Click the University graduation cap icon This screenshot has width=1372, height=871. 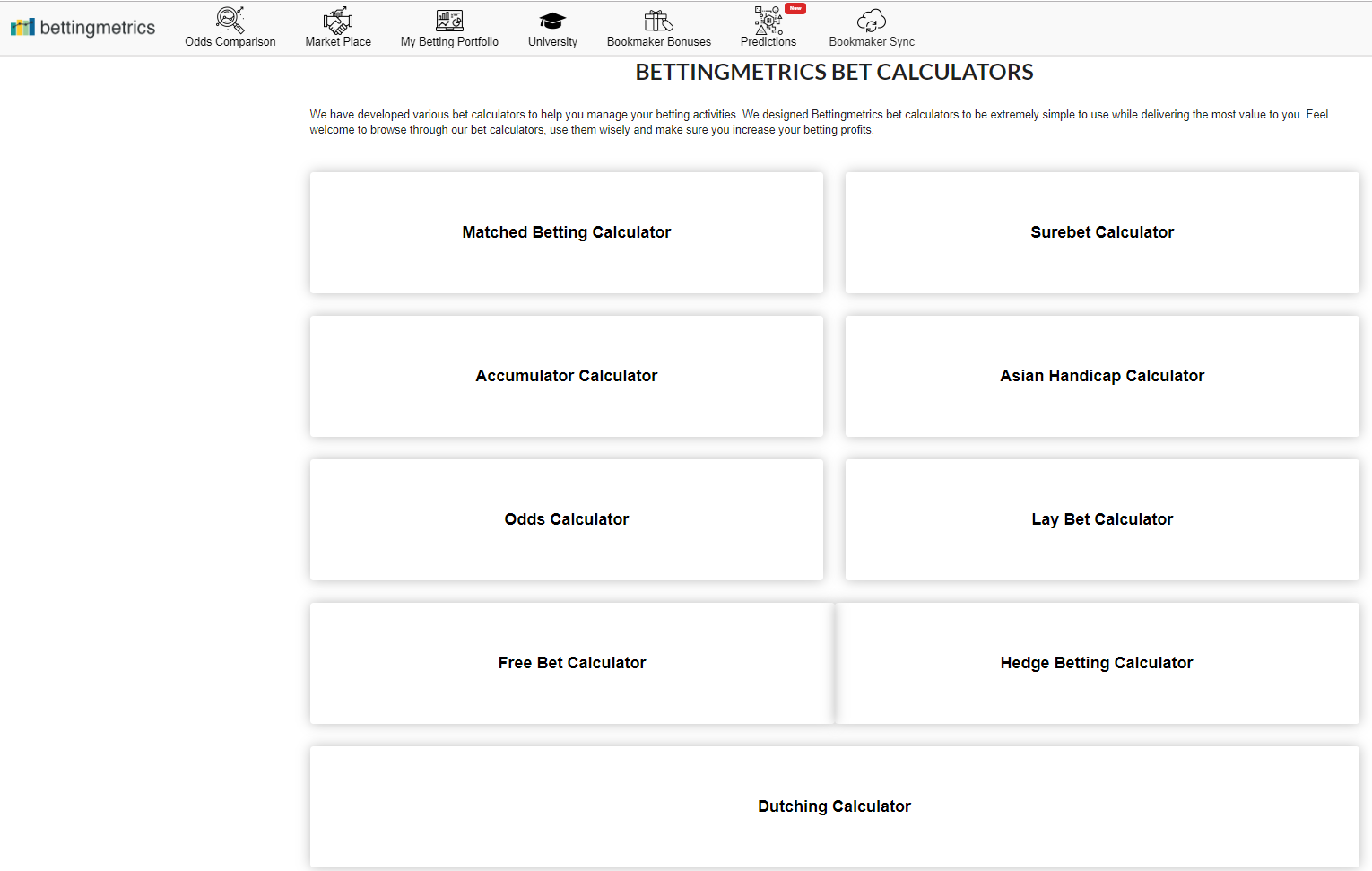552,21
